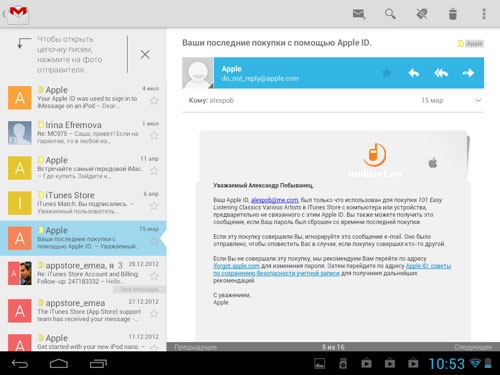The width and height of the screenshot is (500, 375).
Task: Go to Предыдущее message
Action: click(x=196, y=347)
